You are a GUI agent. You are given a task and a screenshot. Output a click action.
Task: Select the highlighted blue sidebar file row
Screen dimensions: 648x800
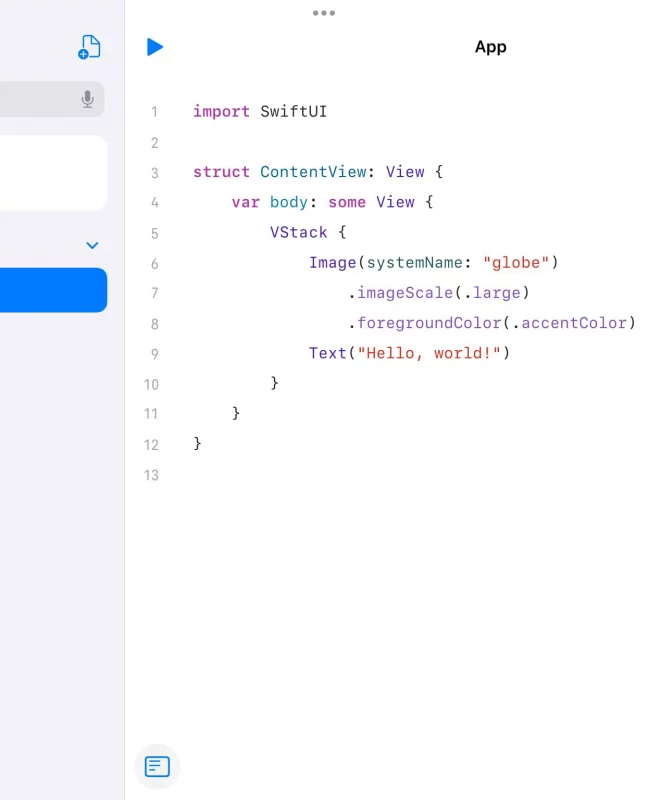(54, 290)
